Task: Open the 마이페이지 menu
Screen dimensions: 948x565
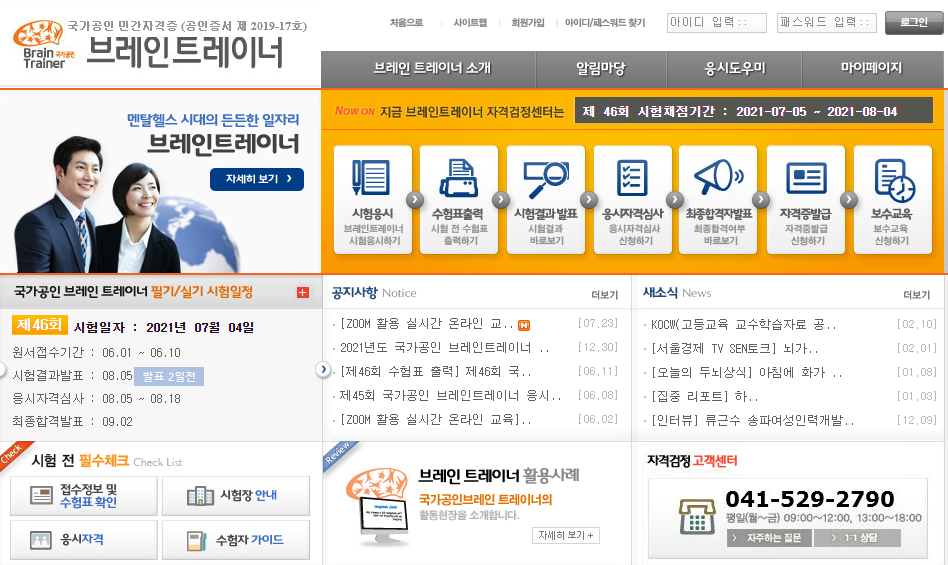Action: point(871,68)
